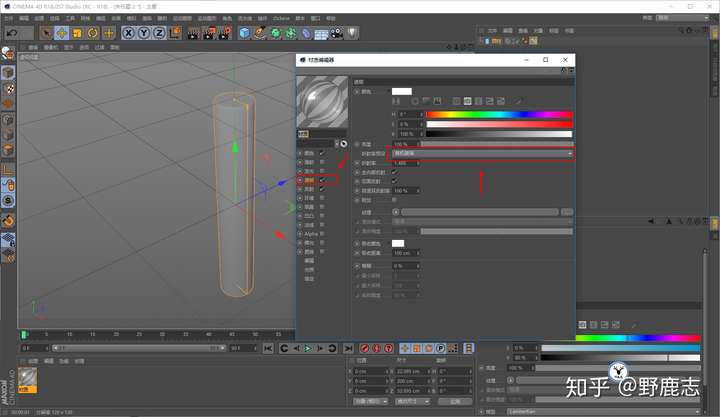The height and width of the screenshot is (417, 720).
Task: Go to the start of the animation
Action: [x=268, y=349]
